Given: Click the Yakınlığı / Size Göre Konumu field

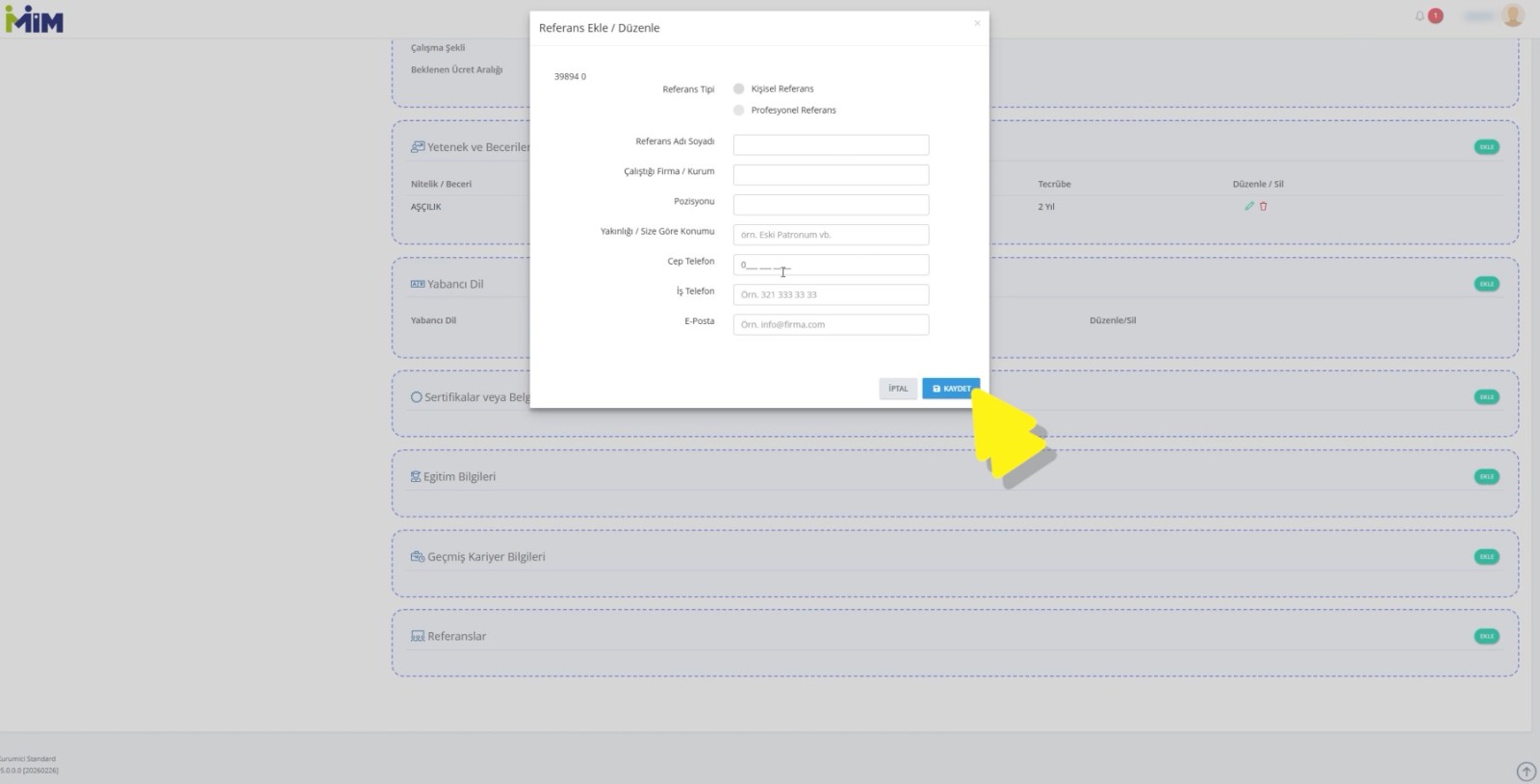Looking at the screenshot, I should pos(831,235).
